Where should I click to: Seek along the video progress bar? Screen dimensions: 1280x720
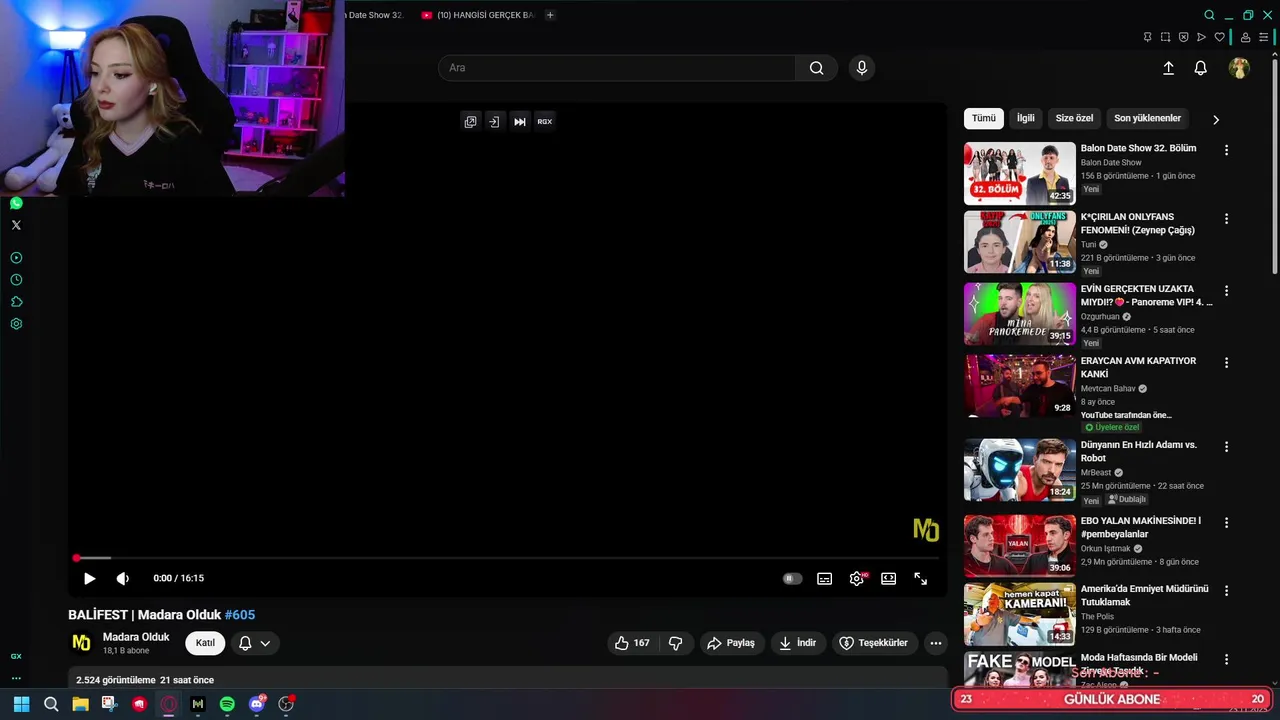tap(507, 558)
